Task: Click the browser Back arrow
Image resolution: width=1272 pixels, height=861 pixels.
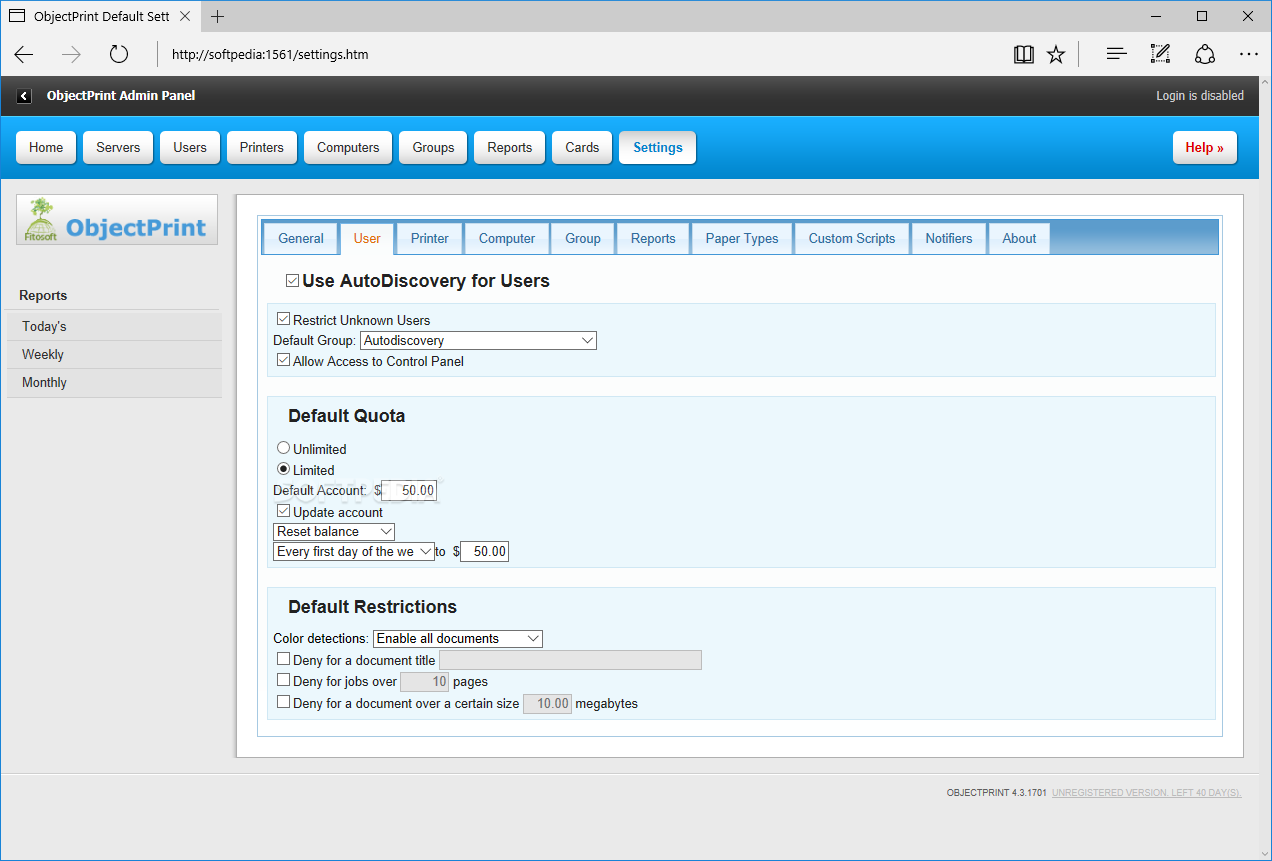Action: (x=24, y=54)
